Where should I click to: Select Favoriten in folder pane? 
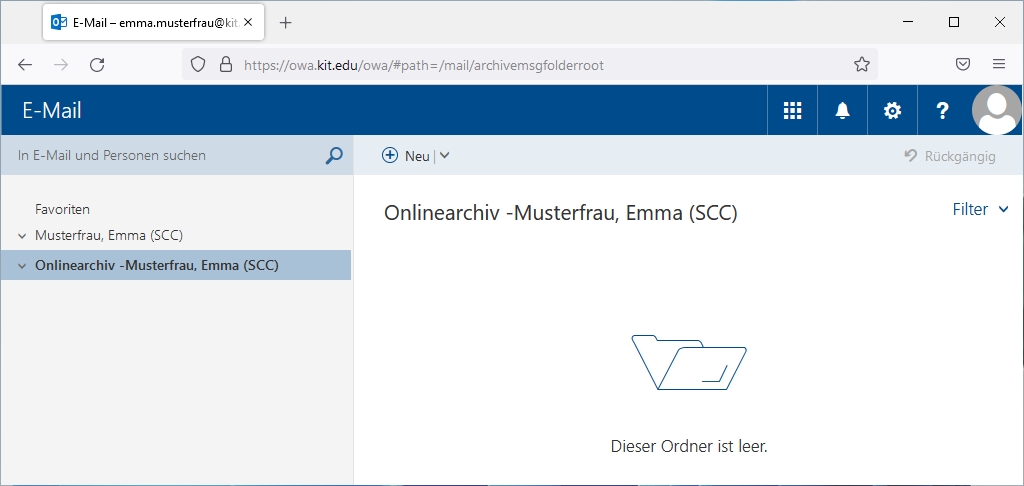tap(62, 210)
